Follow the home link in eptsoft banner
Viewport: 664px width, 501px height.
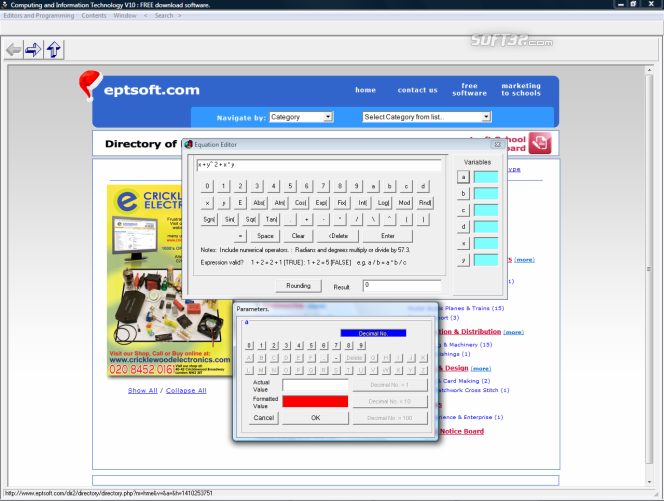(x=365, y=90)
